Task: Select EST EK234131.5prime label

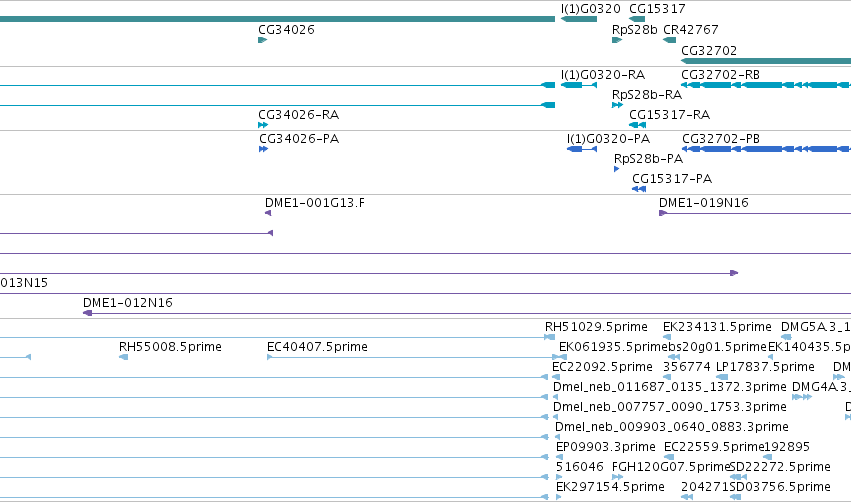Action: click(717, 327)
